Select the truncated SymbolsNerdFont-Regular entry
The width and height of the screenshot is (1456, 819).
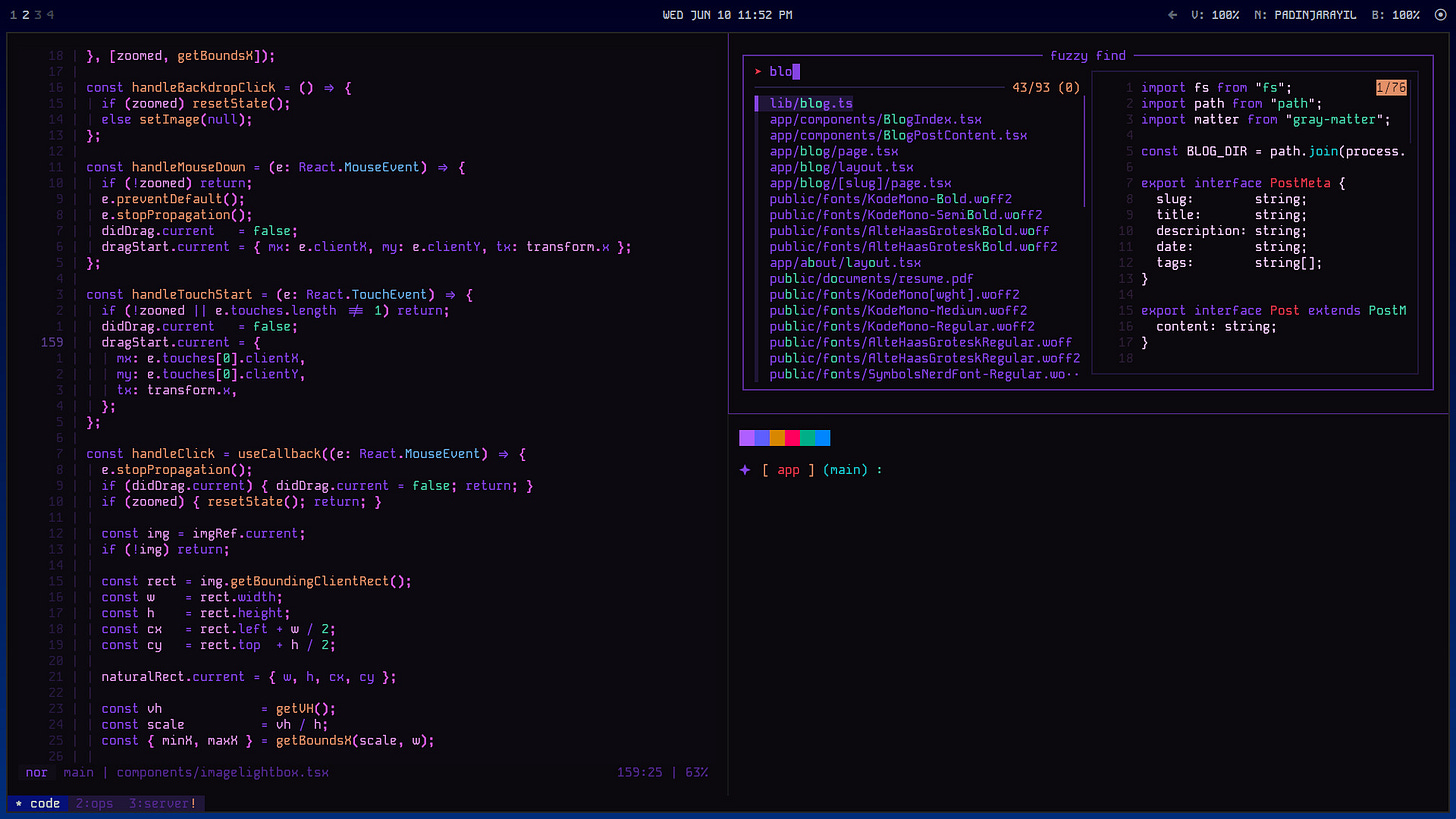pos(925,375)
